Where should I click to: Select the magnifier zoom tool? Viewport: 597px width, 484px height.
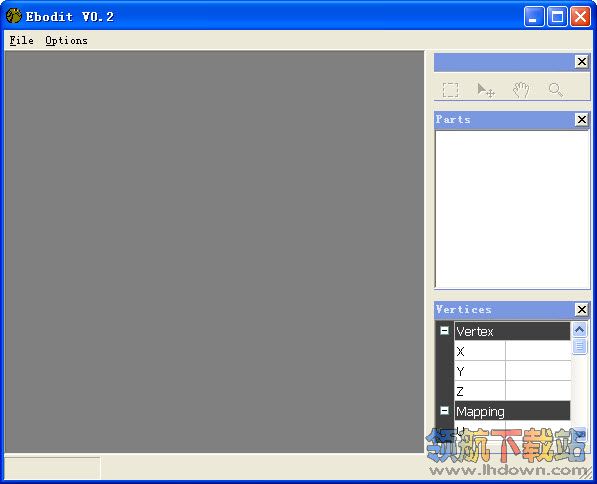(556, 90)
